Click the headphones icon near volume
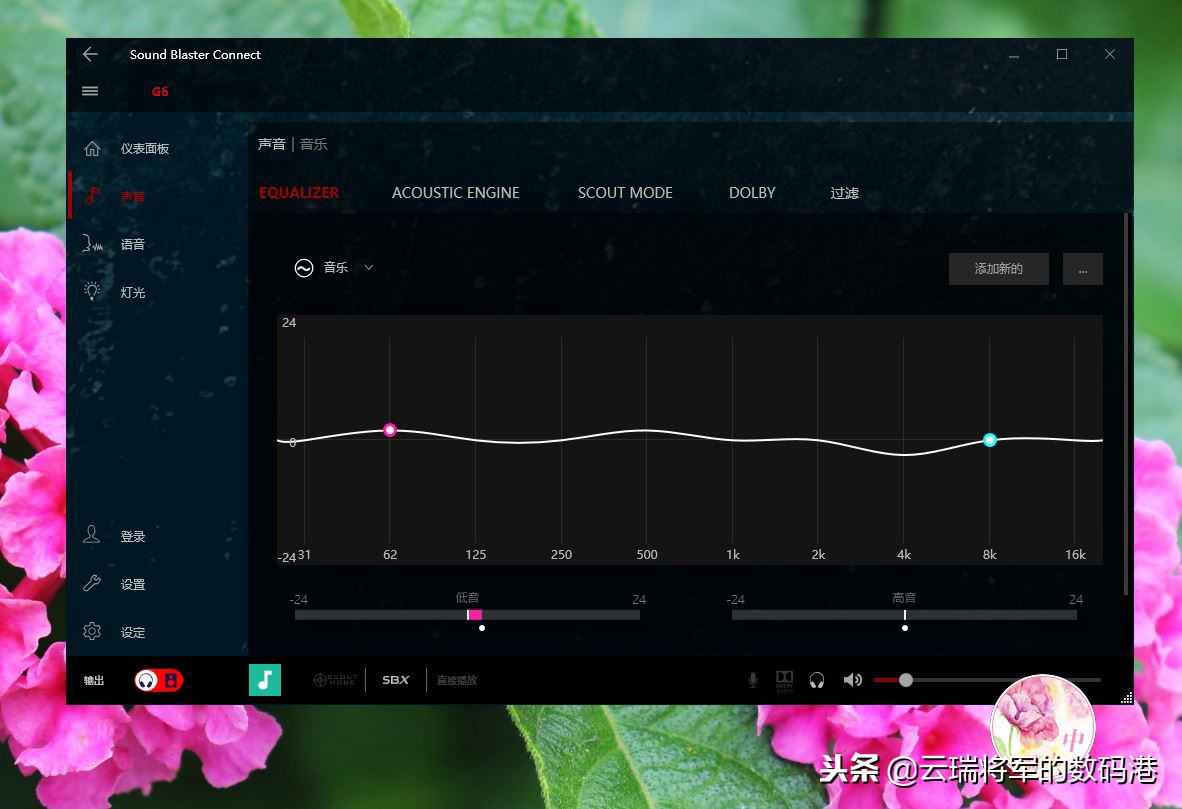 click(816, 681)
